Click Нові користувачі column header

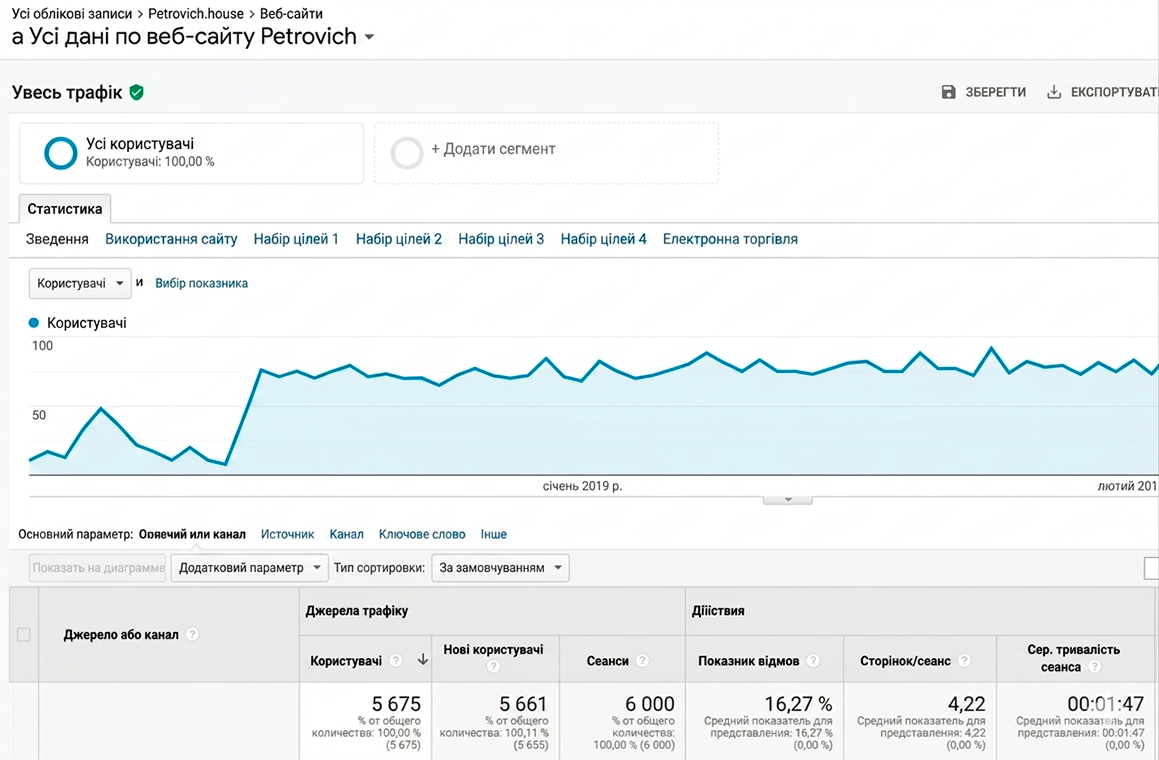click(x=493, y=649)
